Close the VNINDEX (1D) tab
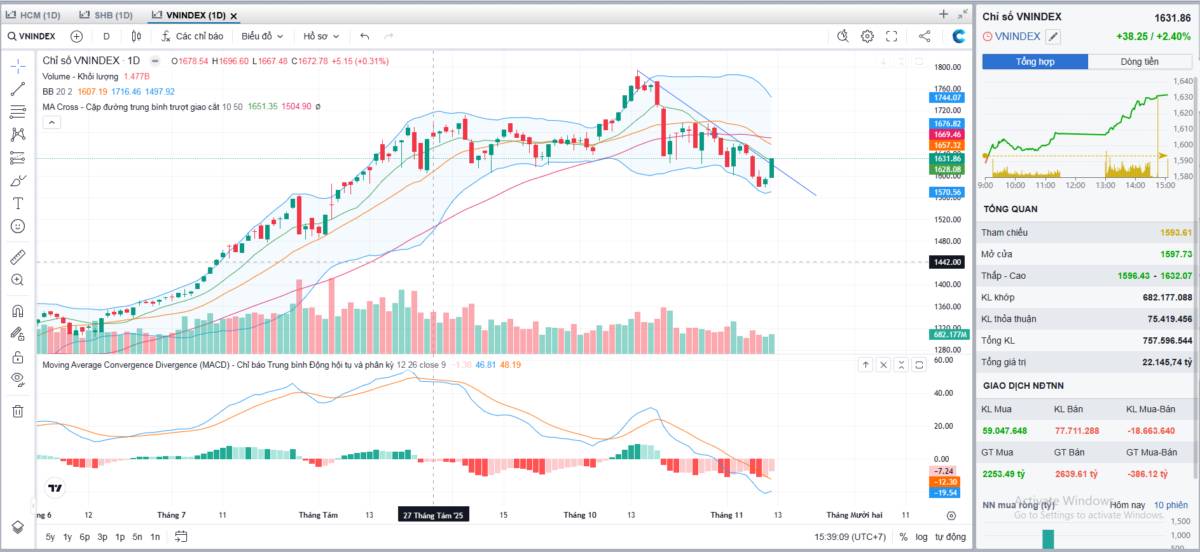Viewport: 1200px width, 552px height. point(233,16)
